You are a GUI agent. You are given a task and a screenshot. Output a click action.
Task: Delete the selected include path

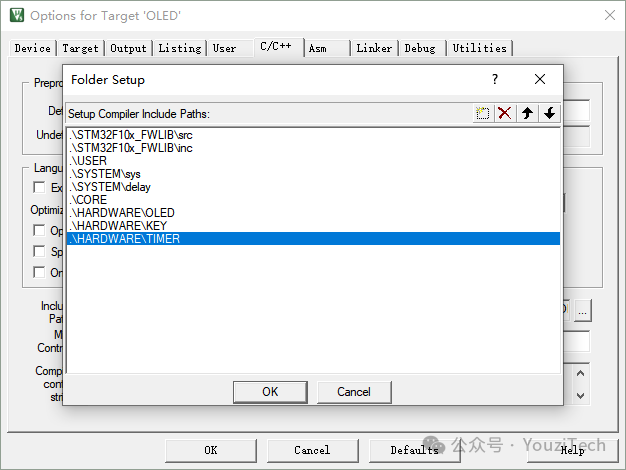[505, 113]
